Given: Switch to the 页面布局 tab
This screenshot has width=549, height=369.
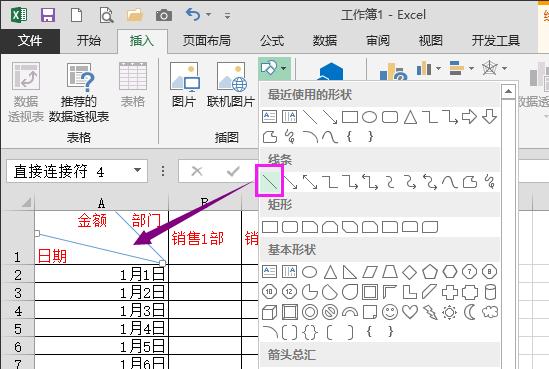Looking at the screenshot, I should pyautogui.click(x=206, y=41).
